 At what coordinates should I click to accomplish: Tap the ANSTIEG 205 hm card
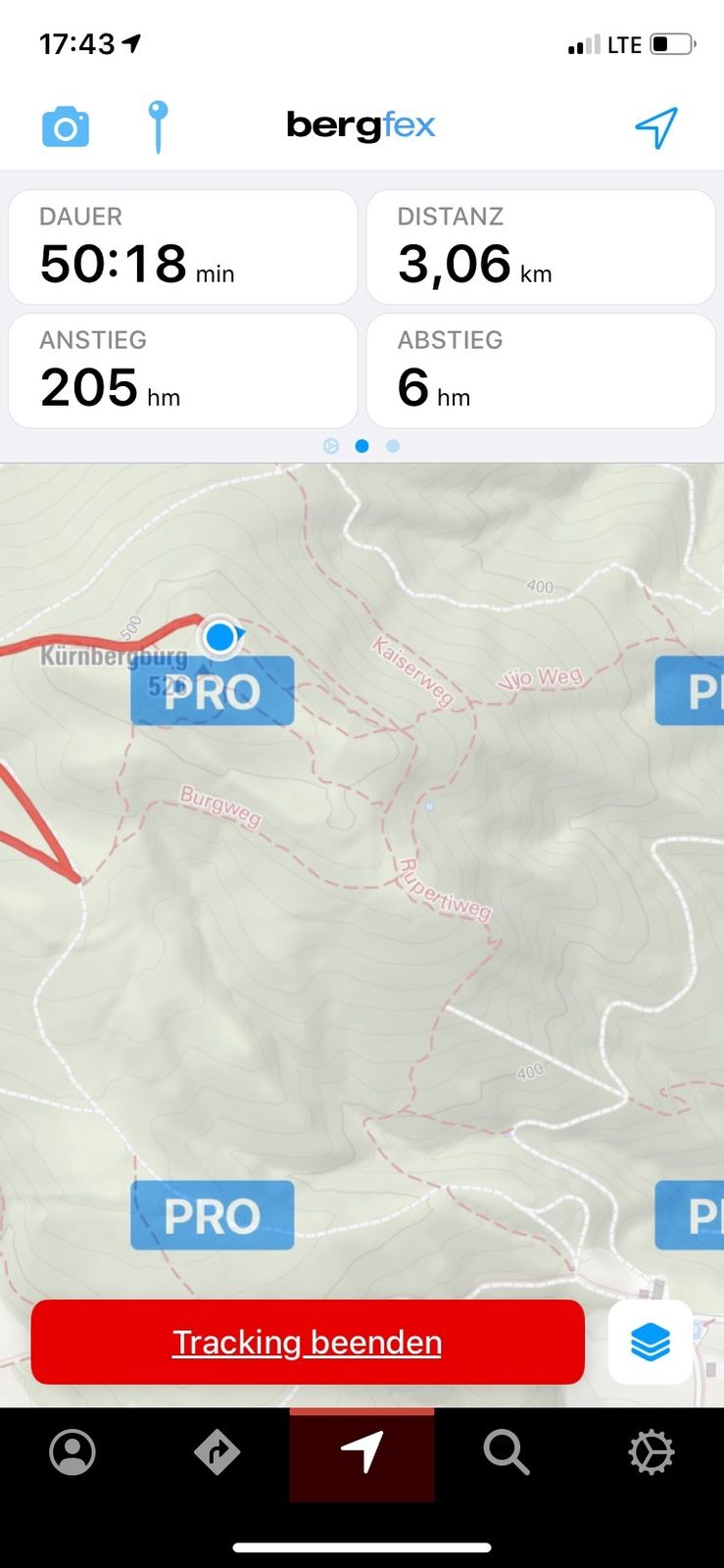pyautogui.click(x=182, y=370)
